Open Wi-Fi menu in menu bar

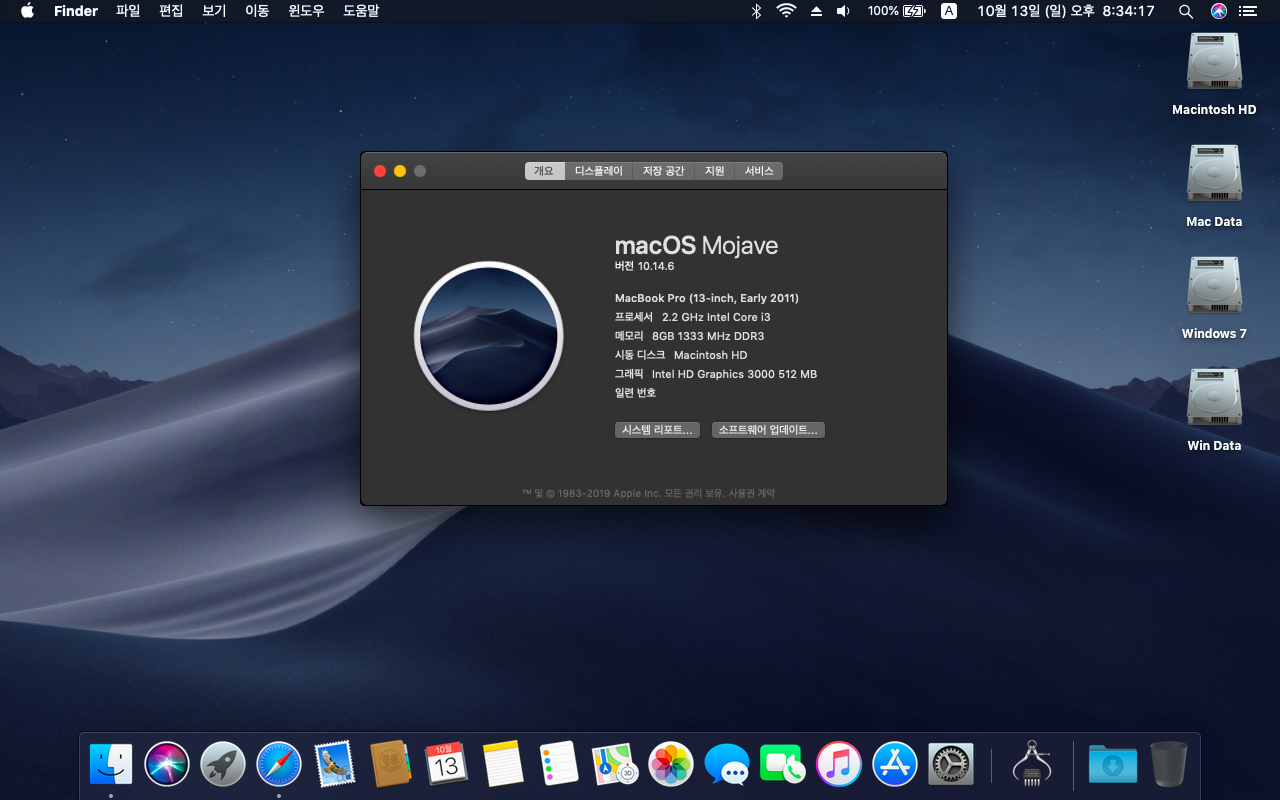(x=786, y=11)
